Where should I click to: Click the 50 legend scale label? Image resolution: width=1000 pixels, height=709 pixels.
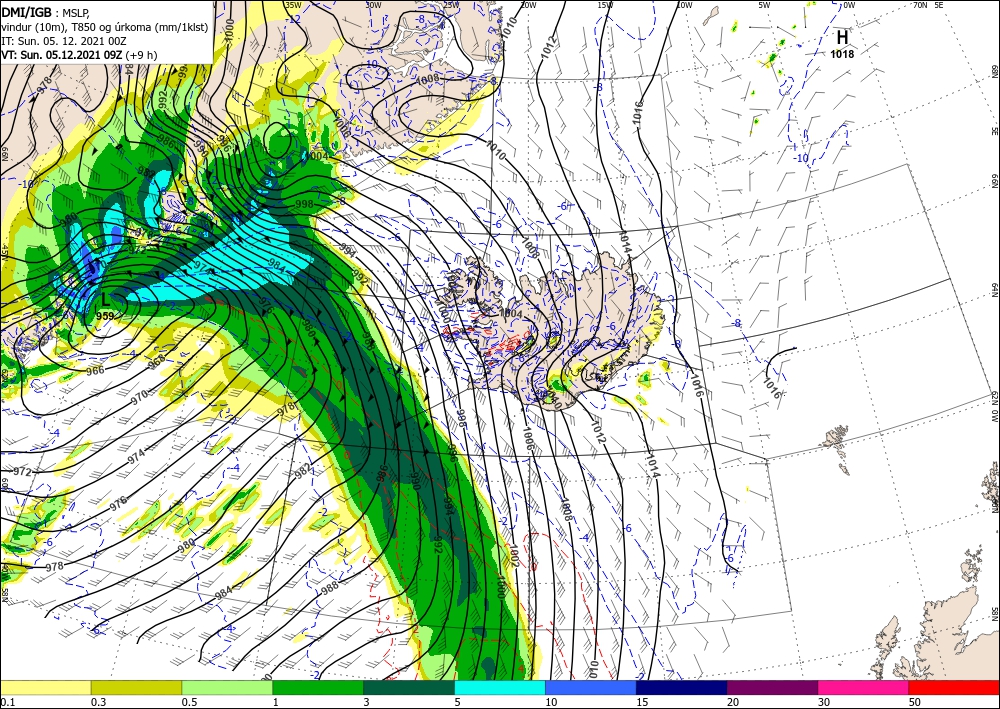coord(915,702)
